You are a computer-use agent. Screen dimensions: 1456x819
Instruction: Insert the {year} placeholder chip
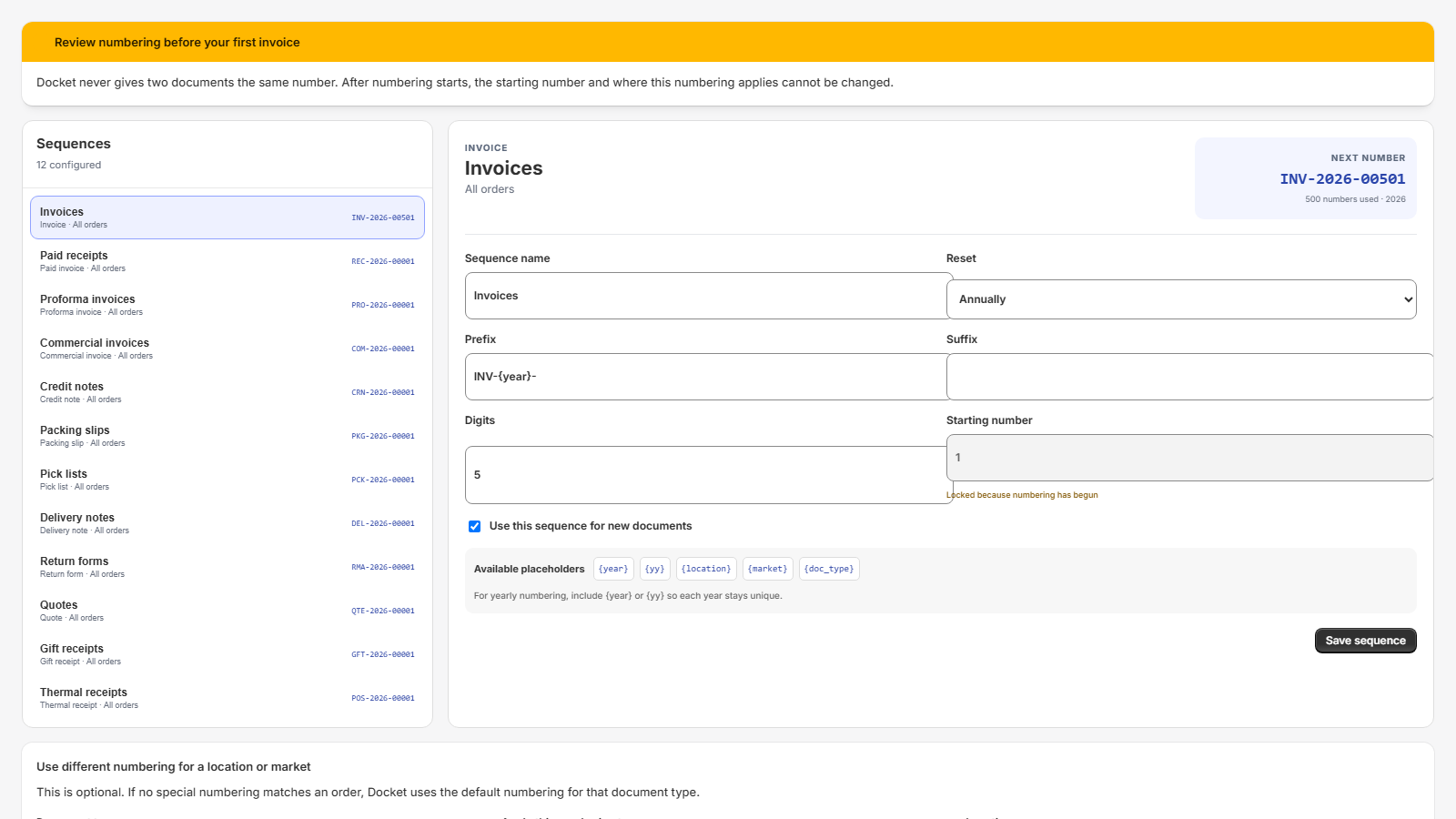pyautogui.click(x=613, y=569)
